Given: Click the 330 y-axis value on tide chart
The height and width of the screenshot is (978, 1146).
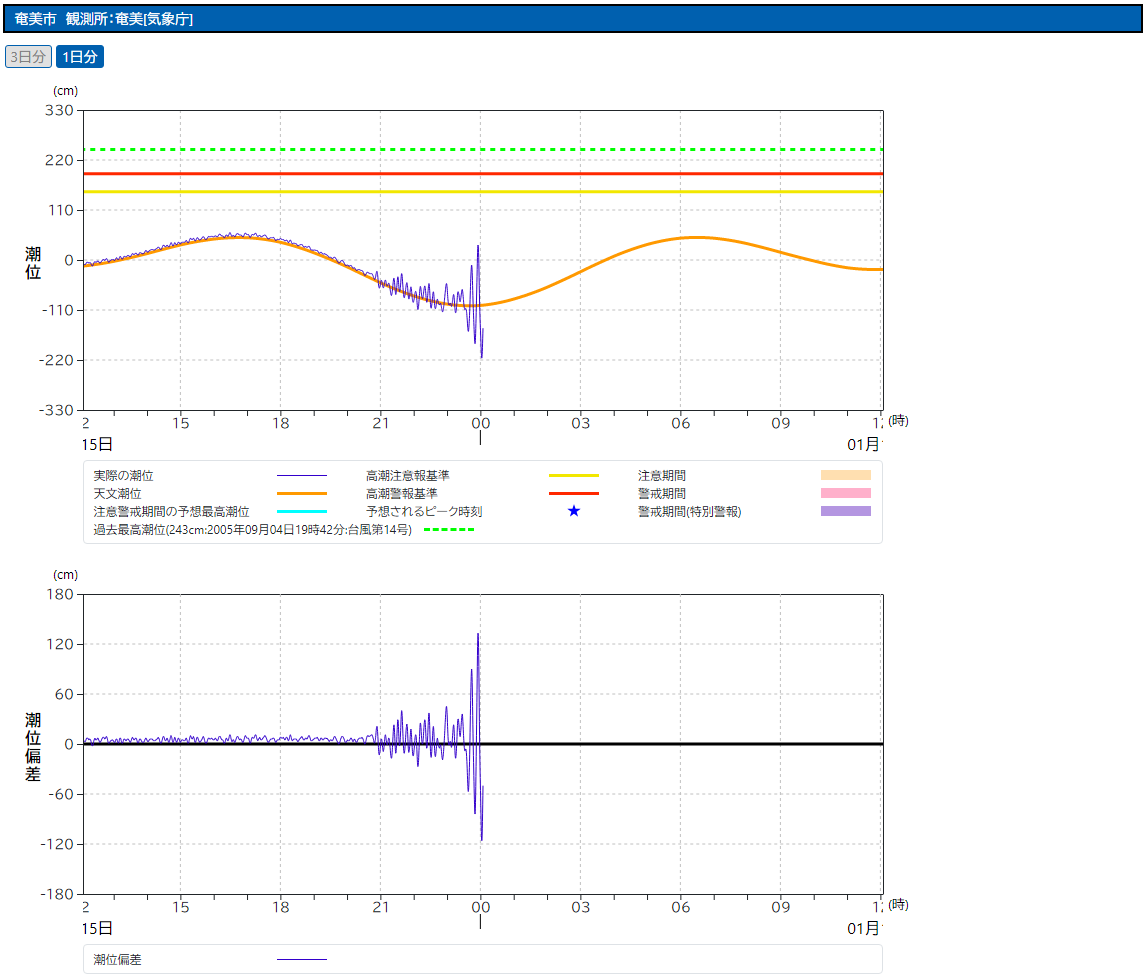Looking at the screenshot, I should (x=59, y=110).
